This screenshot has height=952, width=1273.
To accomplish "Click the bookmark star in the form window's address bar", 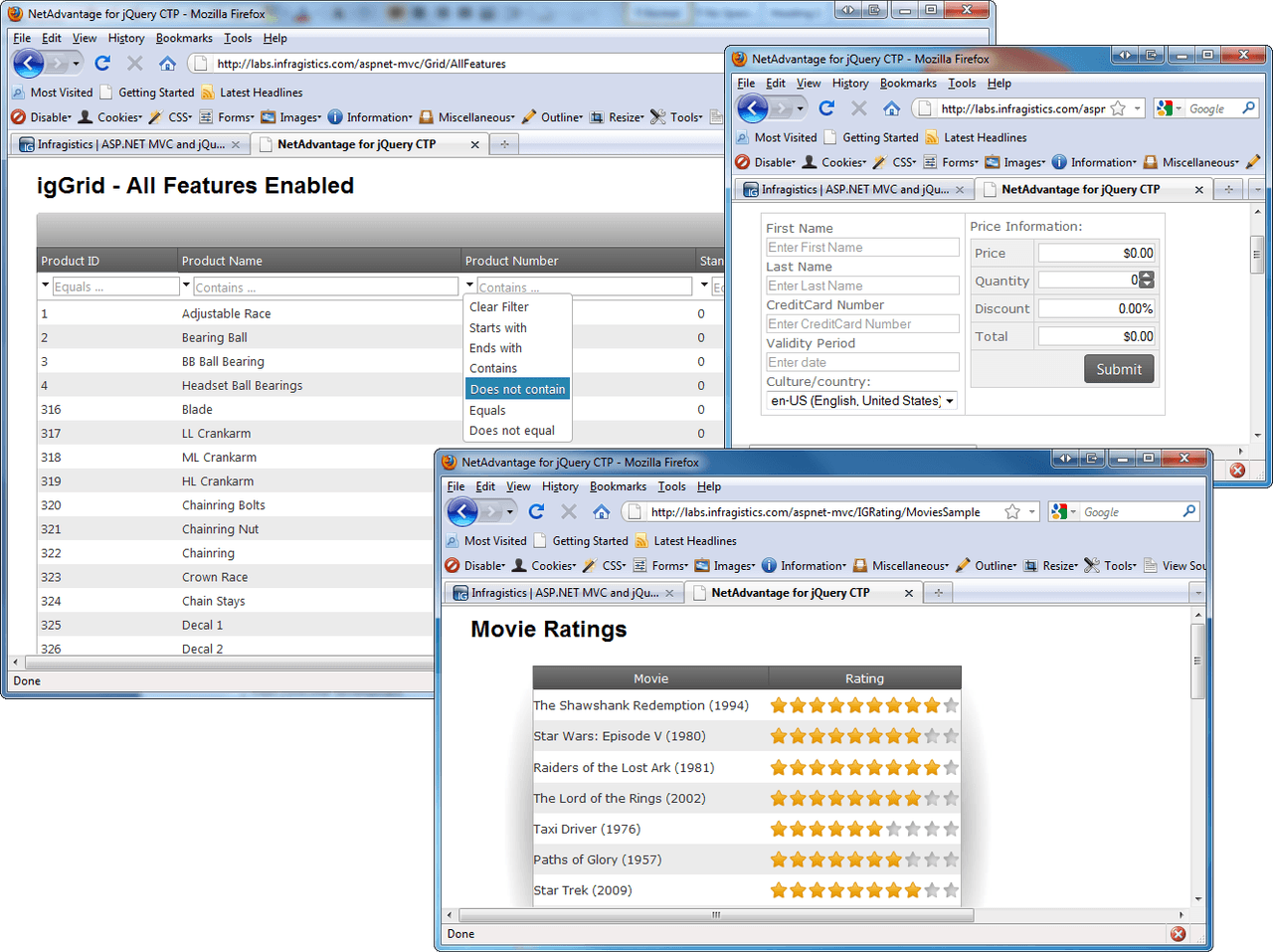I will pos(1118,108).
